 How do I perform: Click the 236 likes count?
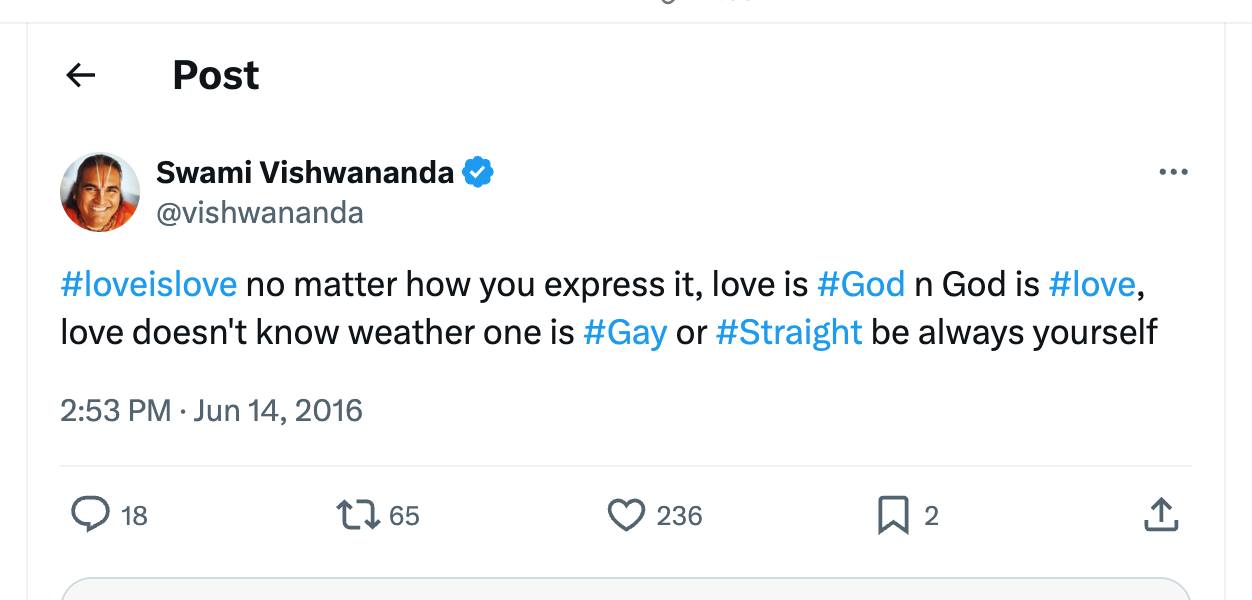(x=679, y=516)
